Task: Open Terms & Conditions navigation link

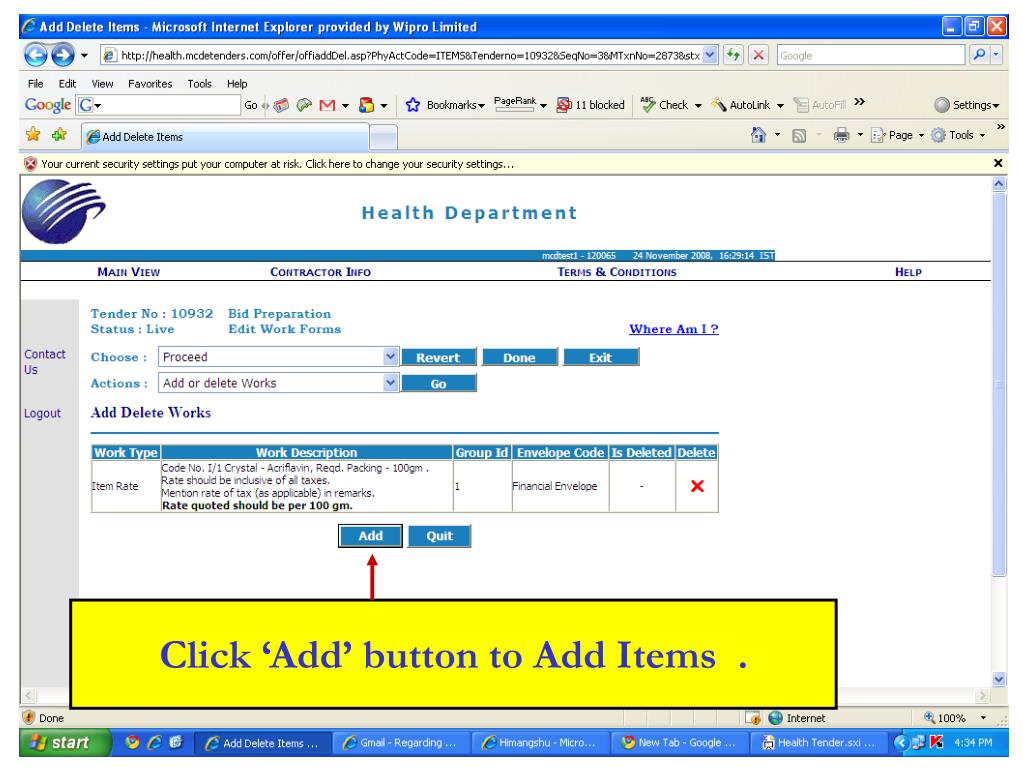Action: click(617, 272)
